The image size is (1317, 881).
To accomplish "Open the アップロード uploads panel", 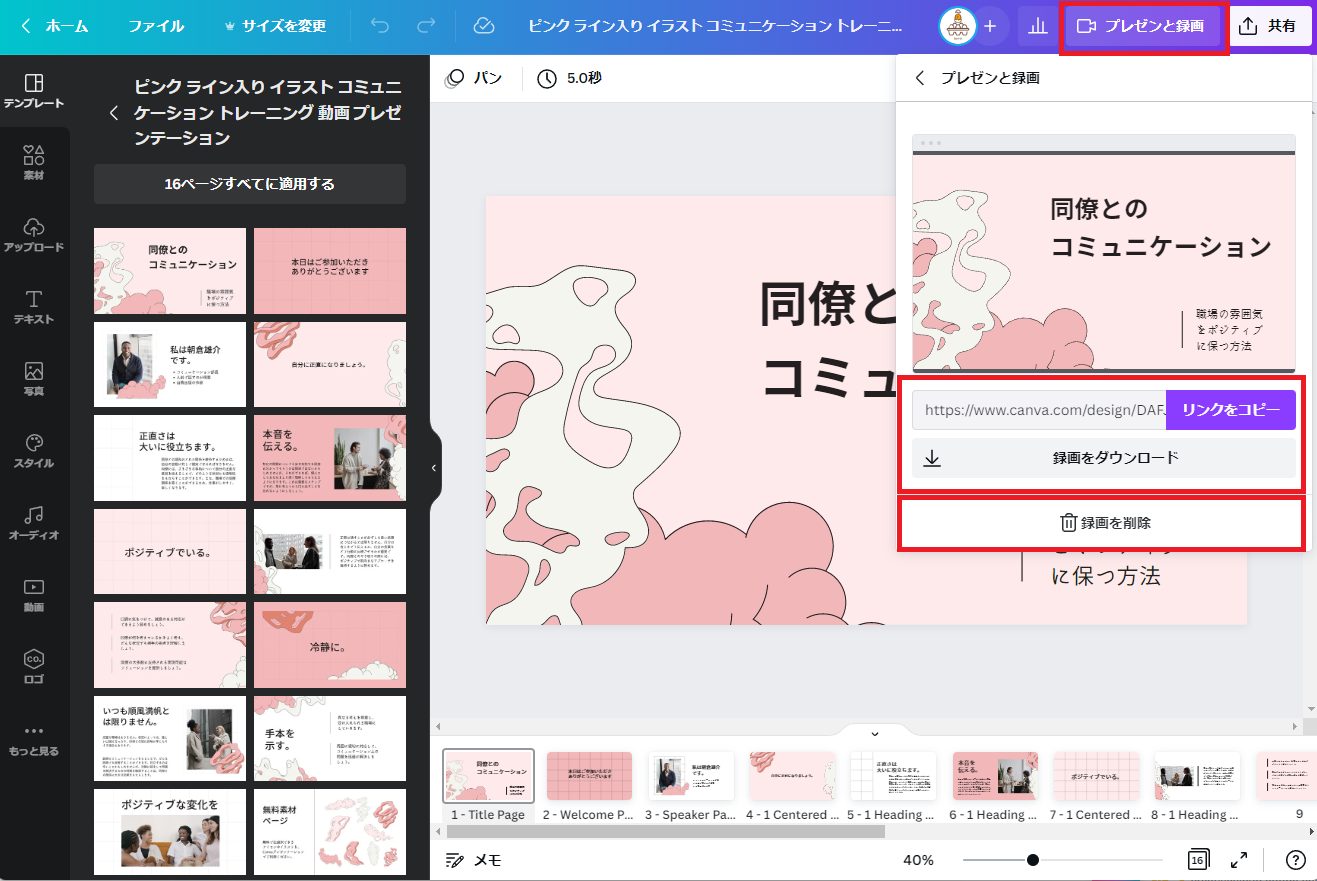I will [x=34, y=235].
